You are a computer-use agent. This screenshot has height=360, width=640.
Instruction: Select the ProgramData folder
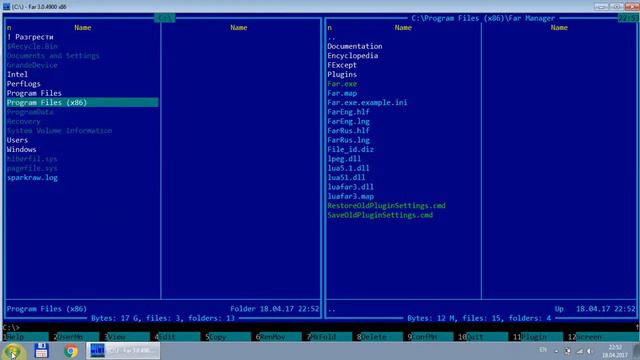(30, 112)
